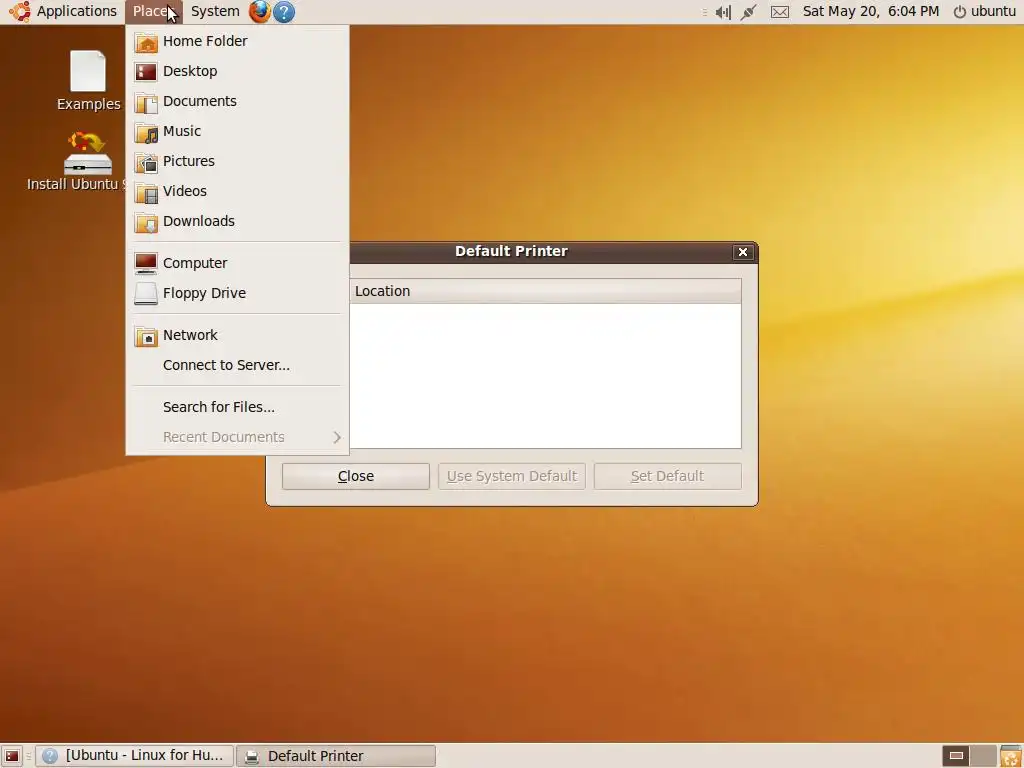This screenshot has width=1024, height=768.
Task: Click the Show Desktop button in bottom panel
Action: [12, 756]
